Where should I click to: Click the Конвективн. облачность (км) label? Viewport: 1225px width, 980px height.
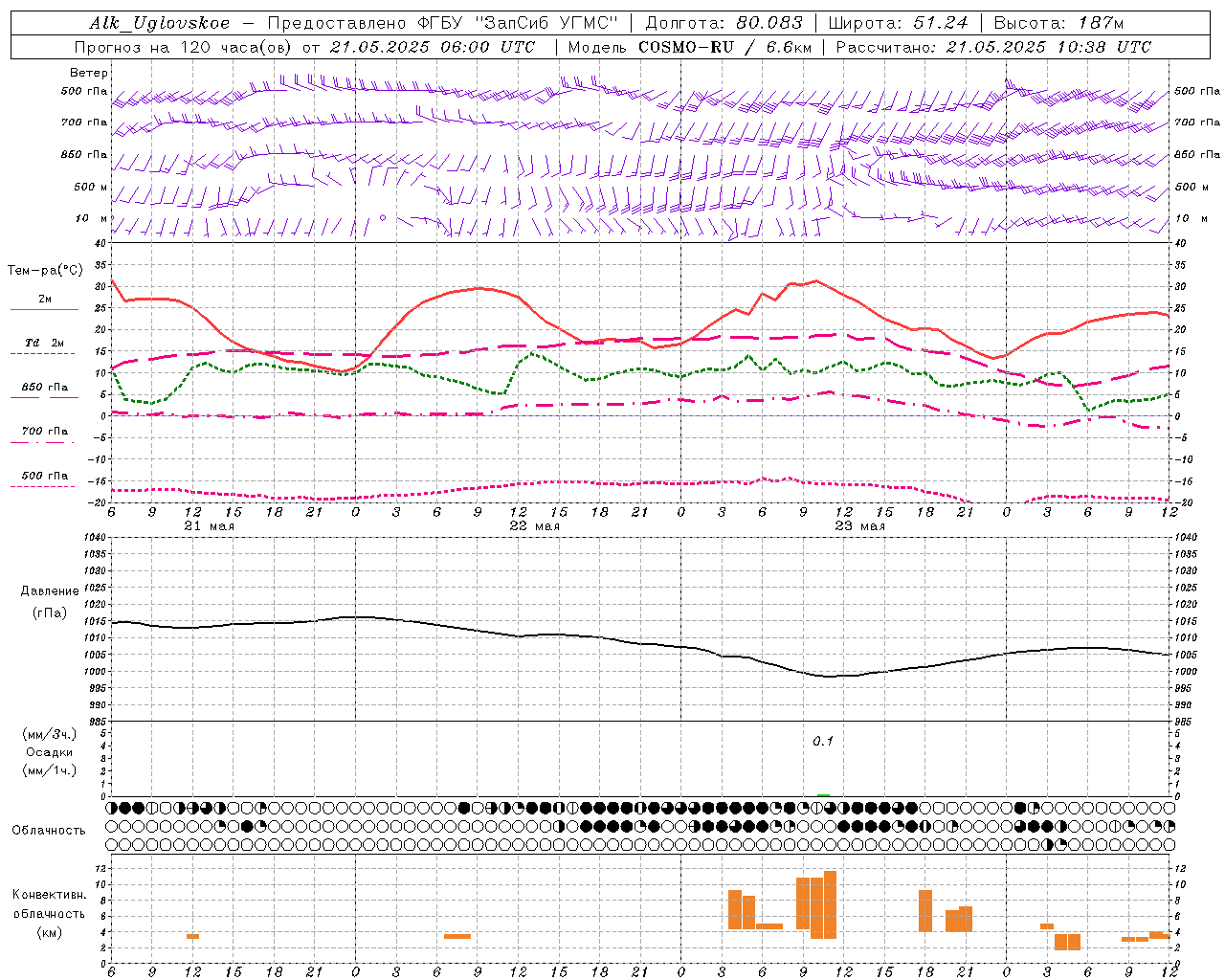tap(49, 913)
